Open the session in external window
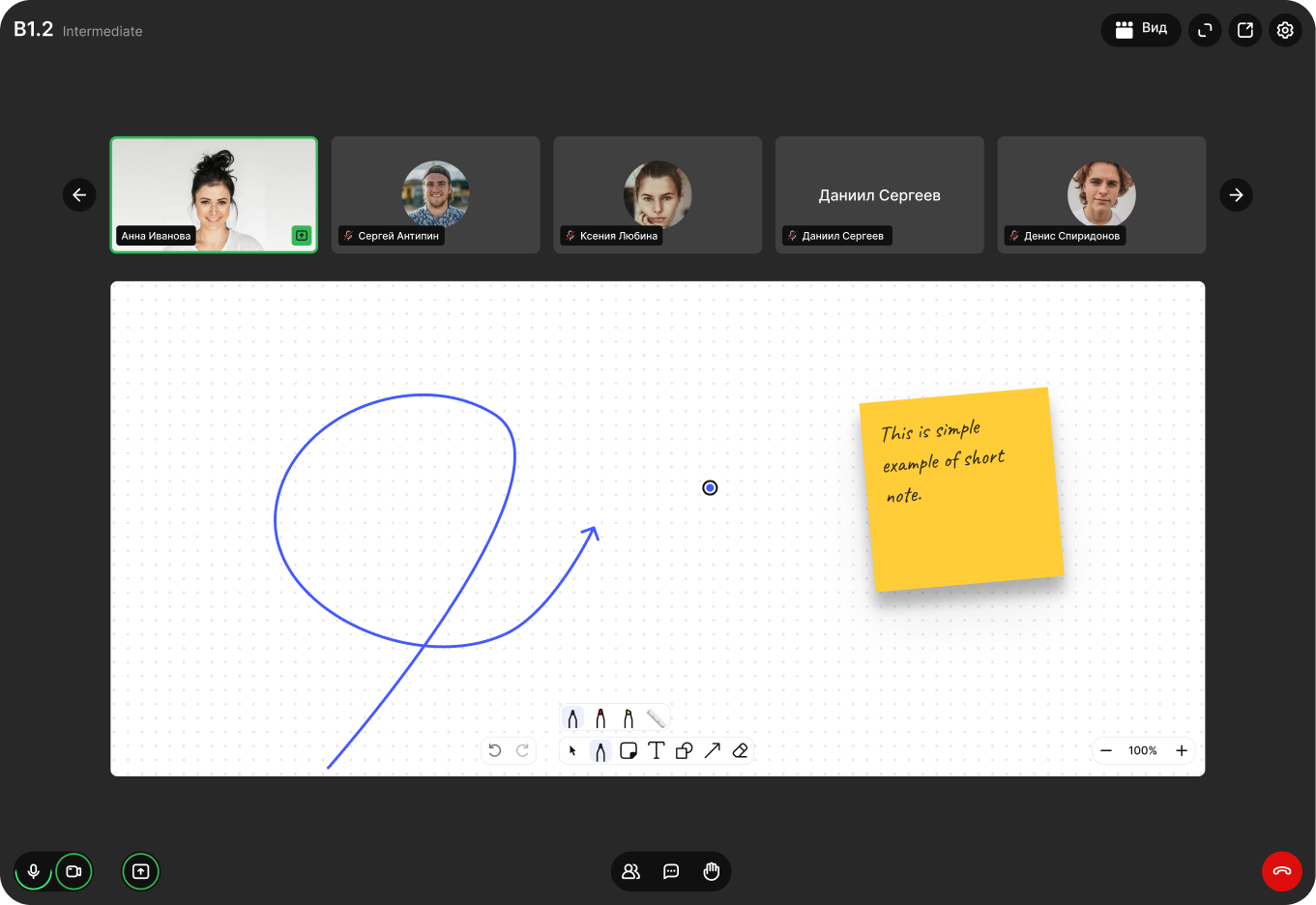Screen dimensions: 1316x905 (x=1245, y=30)
